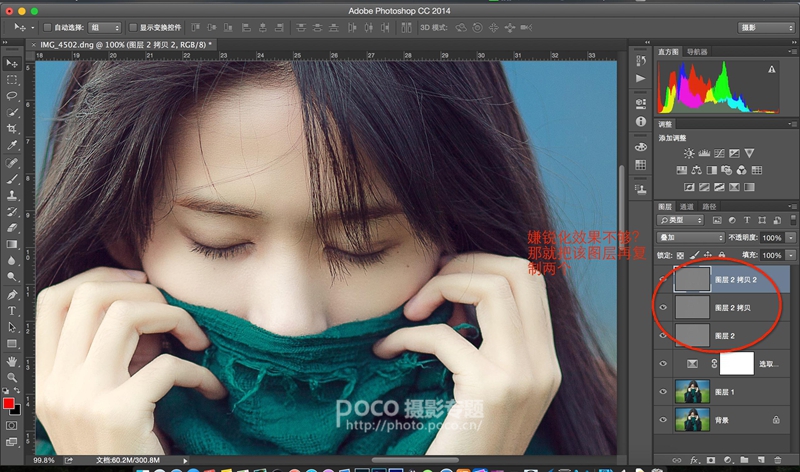Hide the 图层 1 layer
The image size is (800, 472).
pyautogui.click(x=663, y=391)
